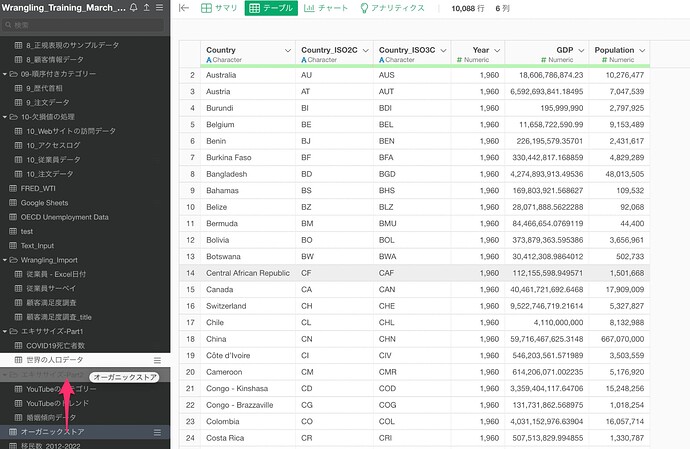Collapse the 09-順序付きカテゴリー folder
The height and width of the screenshot is (449, 690).
(x=5, y=74)
